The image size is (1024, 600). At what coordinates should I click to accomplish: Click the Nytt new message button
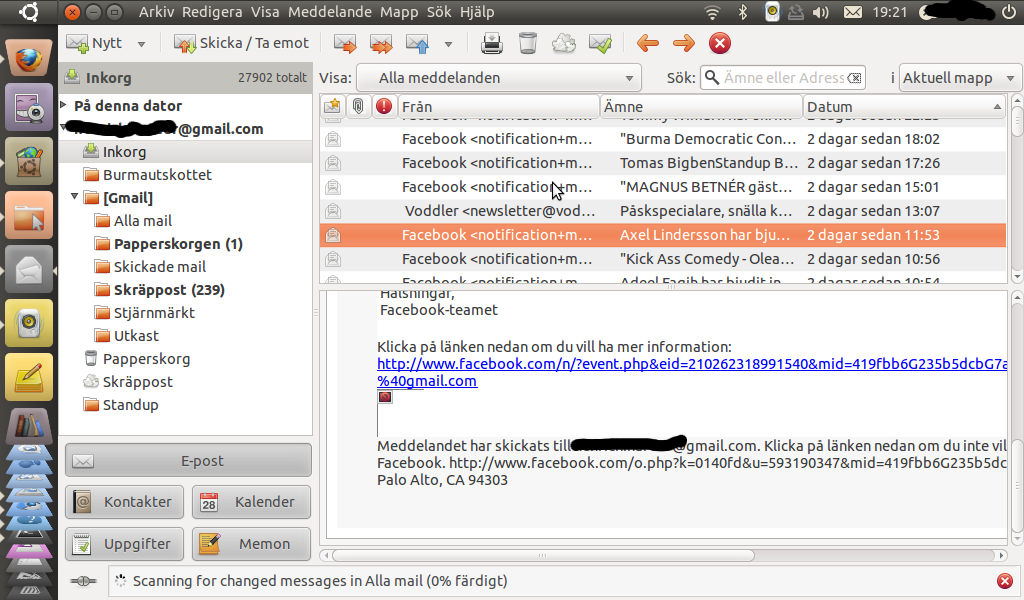(x=95, y=43)
